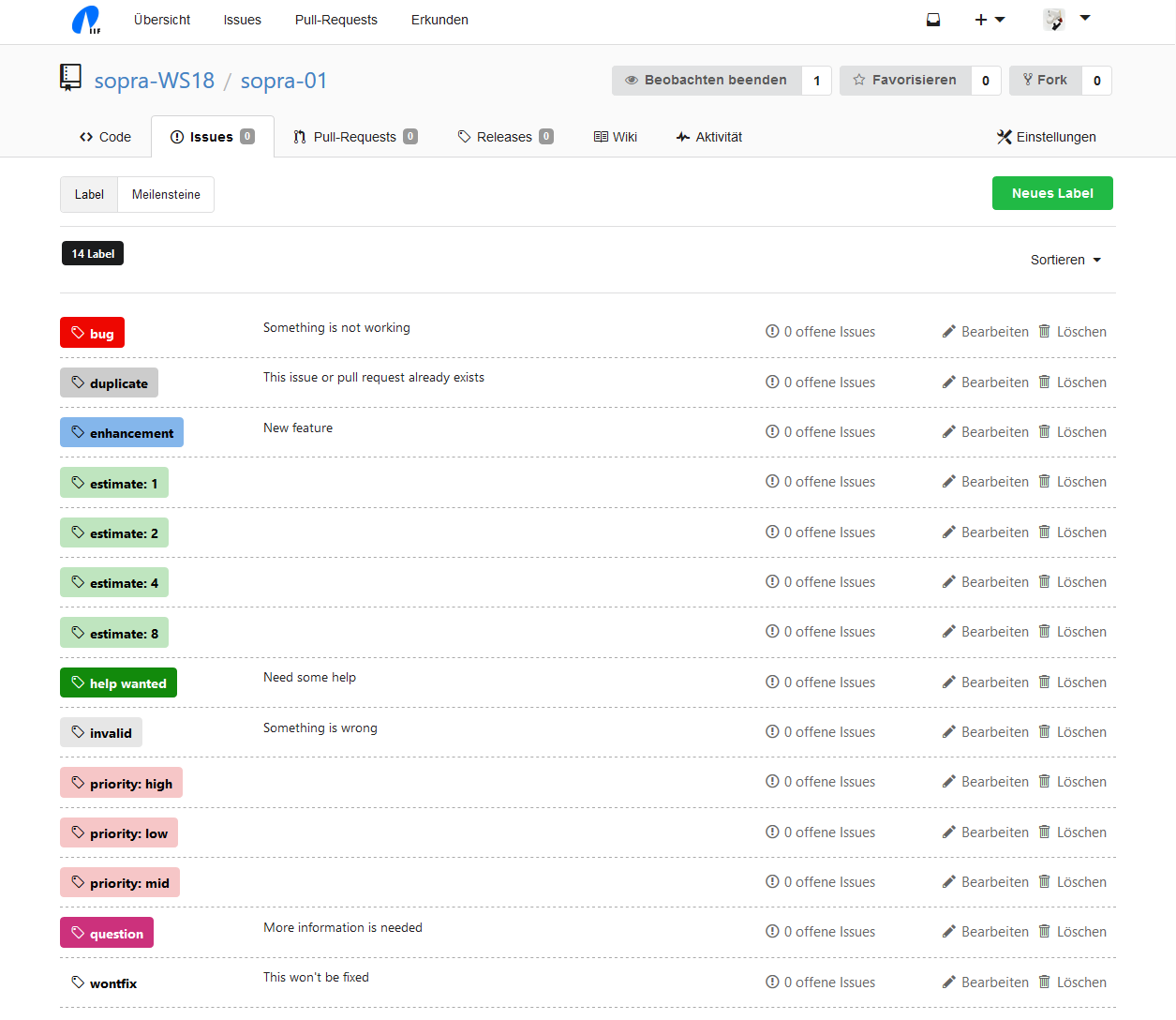Viewport: 1176px width, 1020px height.
Task: Click the repository book icon
Action: pyautogui.click(x=70, y=78)
